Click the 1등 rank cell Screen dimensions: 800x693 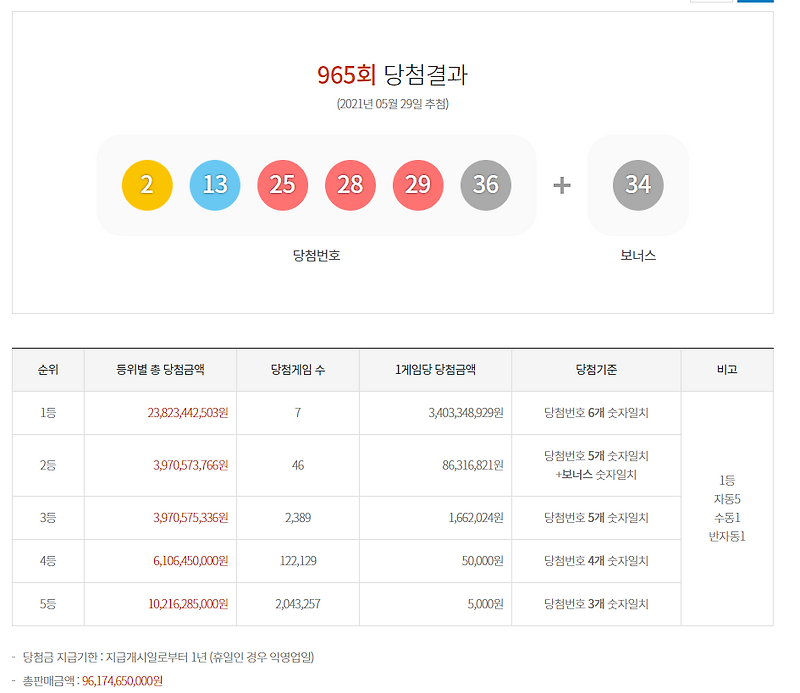click(x=48, y=413)
